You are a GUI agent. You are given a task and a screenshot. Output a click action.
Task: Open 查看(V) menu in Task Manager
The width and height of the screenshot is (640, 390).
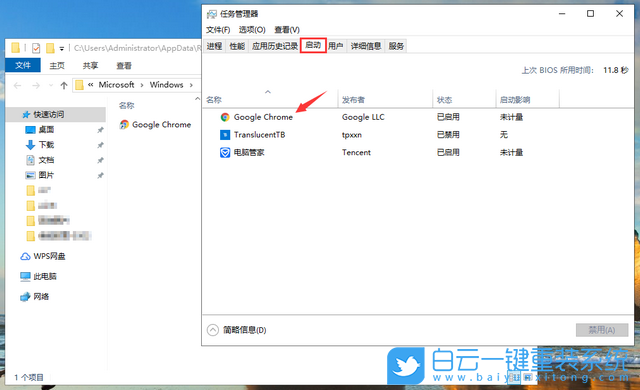[287, 30]
